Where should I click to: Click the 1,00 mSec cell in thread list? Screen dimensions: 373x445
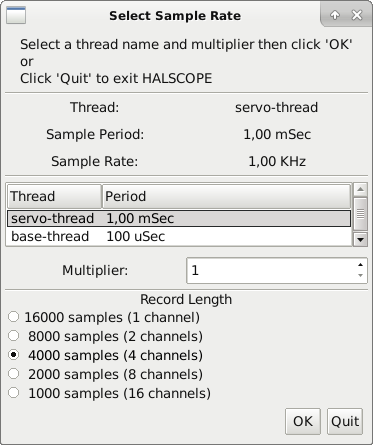(140, 219)
